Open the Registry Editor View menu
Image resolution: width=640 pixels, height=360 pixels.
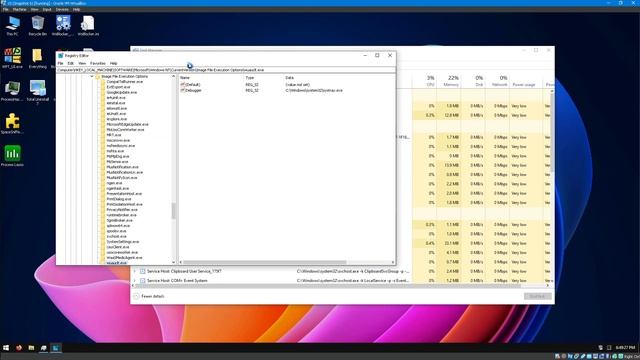[82, 63]
